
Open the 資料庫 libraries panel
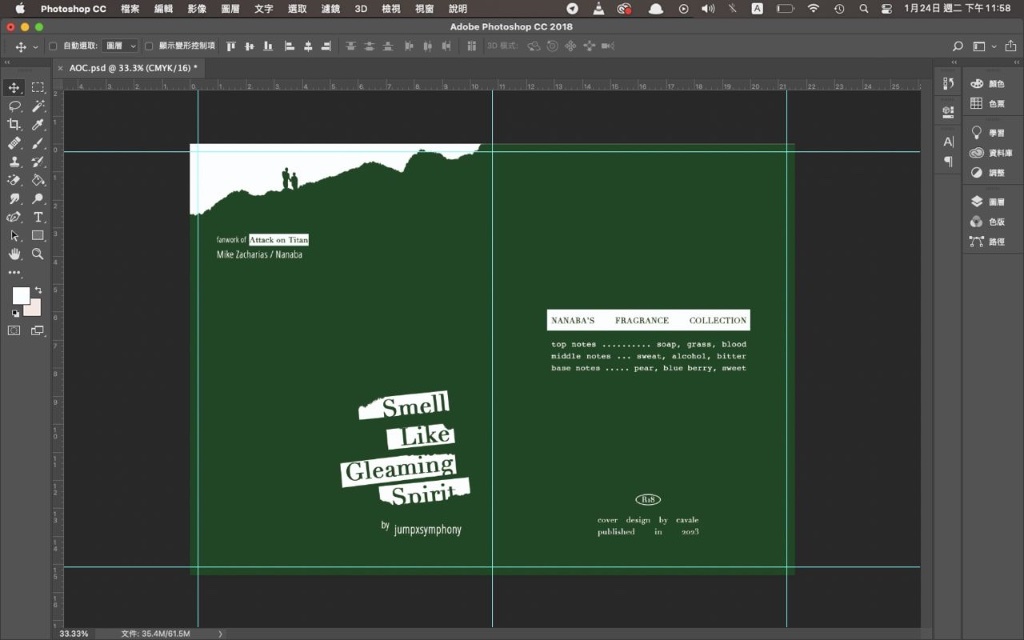coord(991,153)
